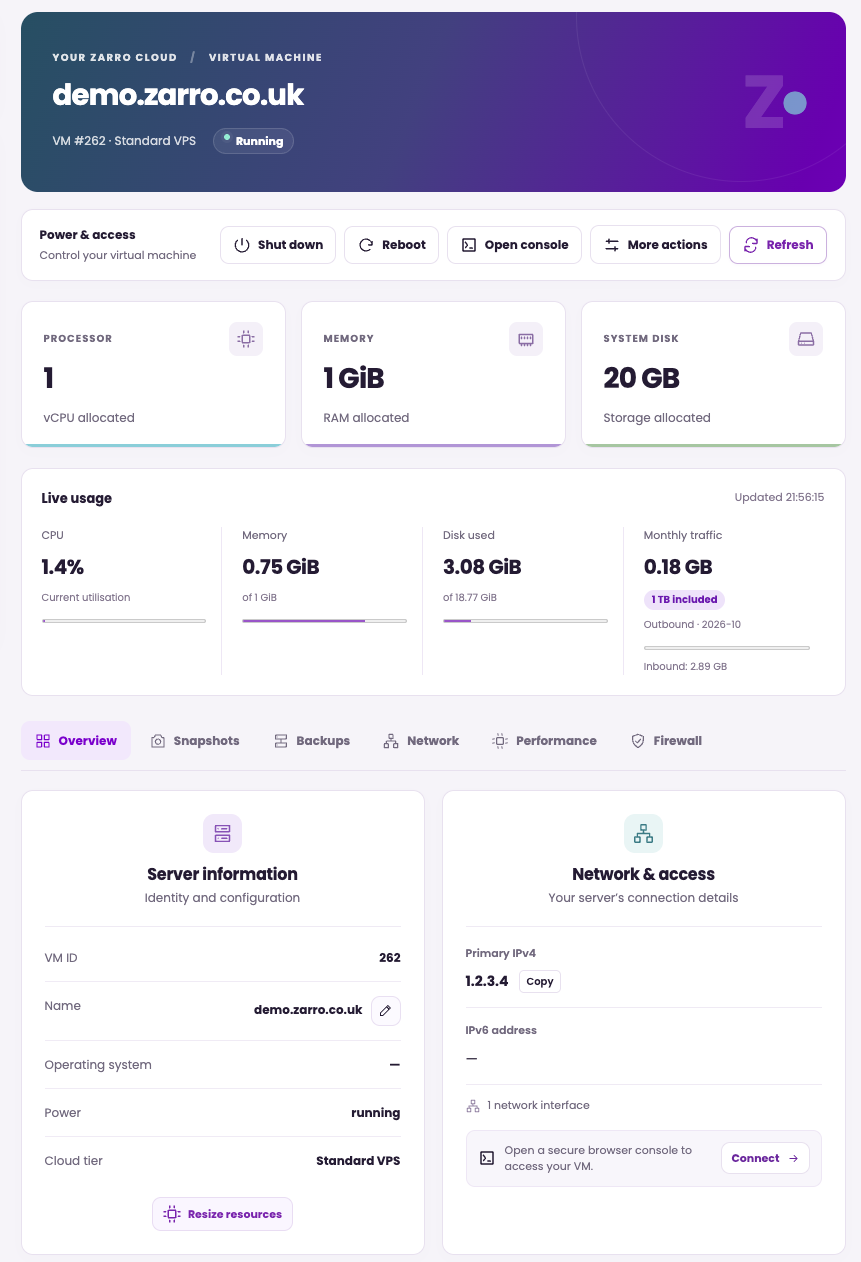
Task: Click the pencil icon to rename VM
Action: click(x=386, y=1011)
